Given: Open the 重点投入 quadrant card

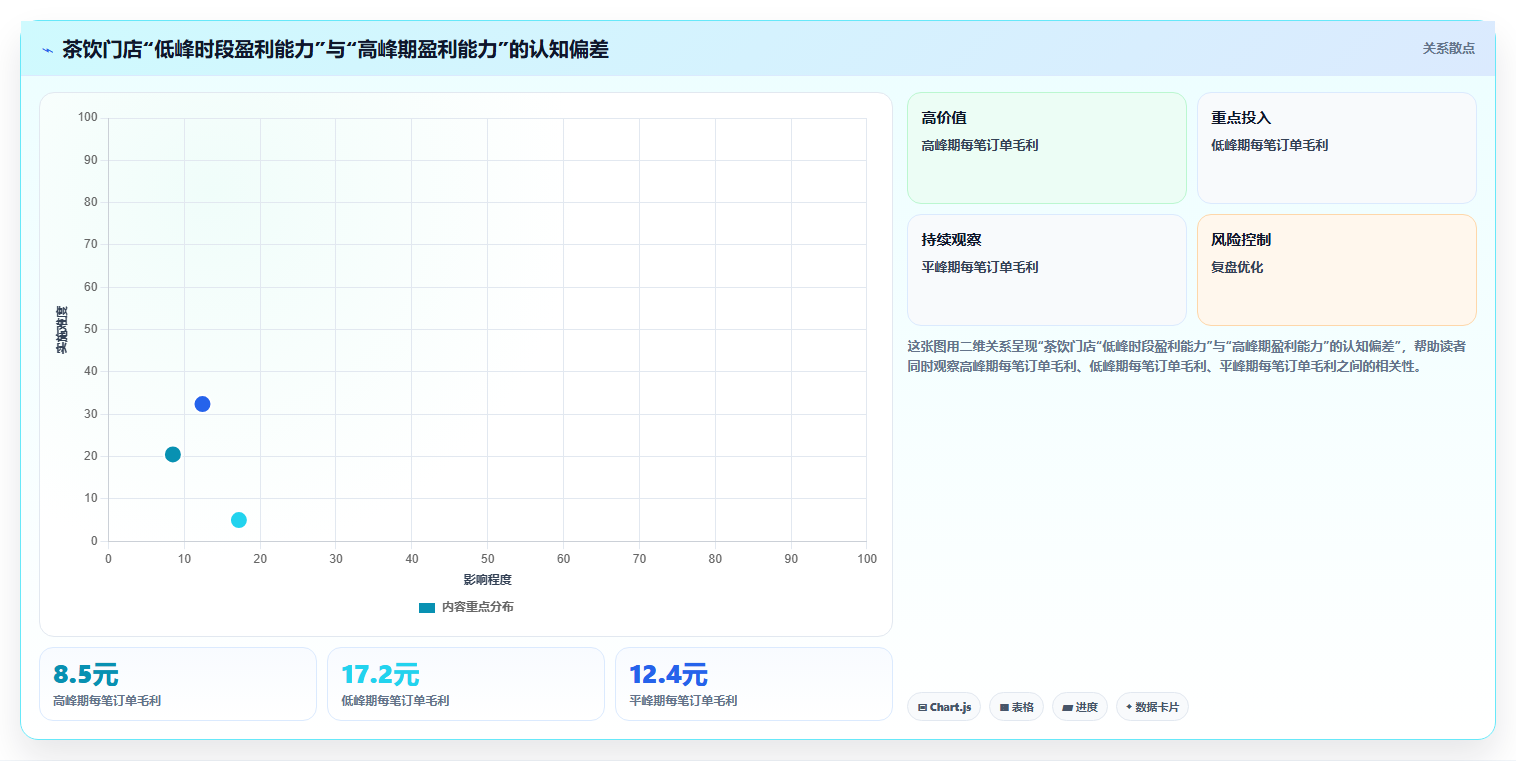Looking at the screenshot, I should click(1336, 148).
